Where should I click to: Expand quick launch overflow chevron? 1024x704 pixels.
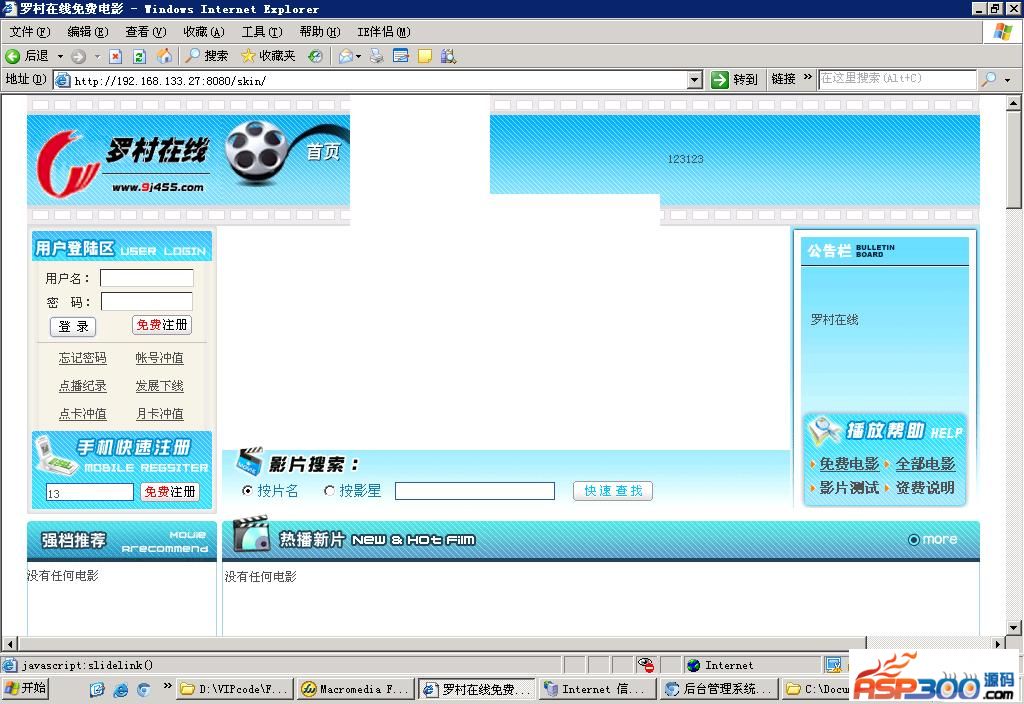pos(167,685)
